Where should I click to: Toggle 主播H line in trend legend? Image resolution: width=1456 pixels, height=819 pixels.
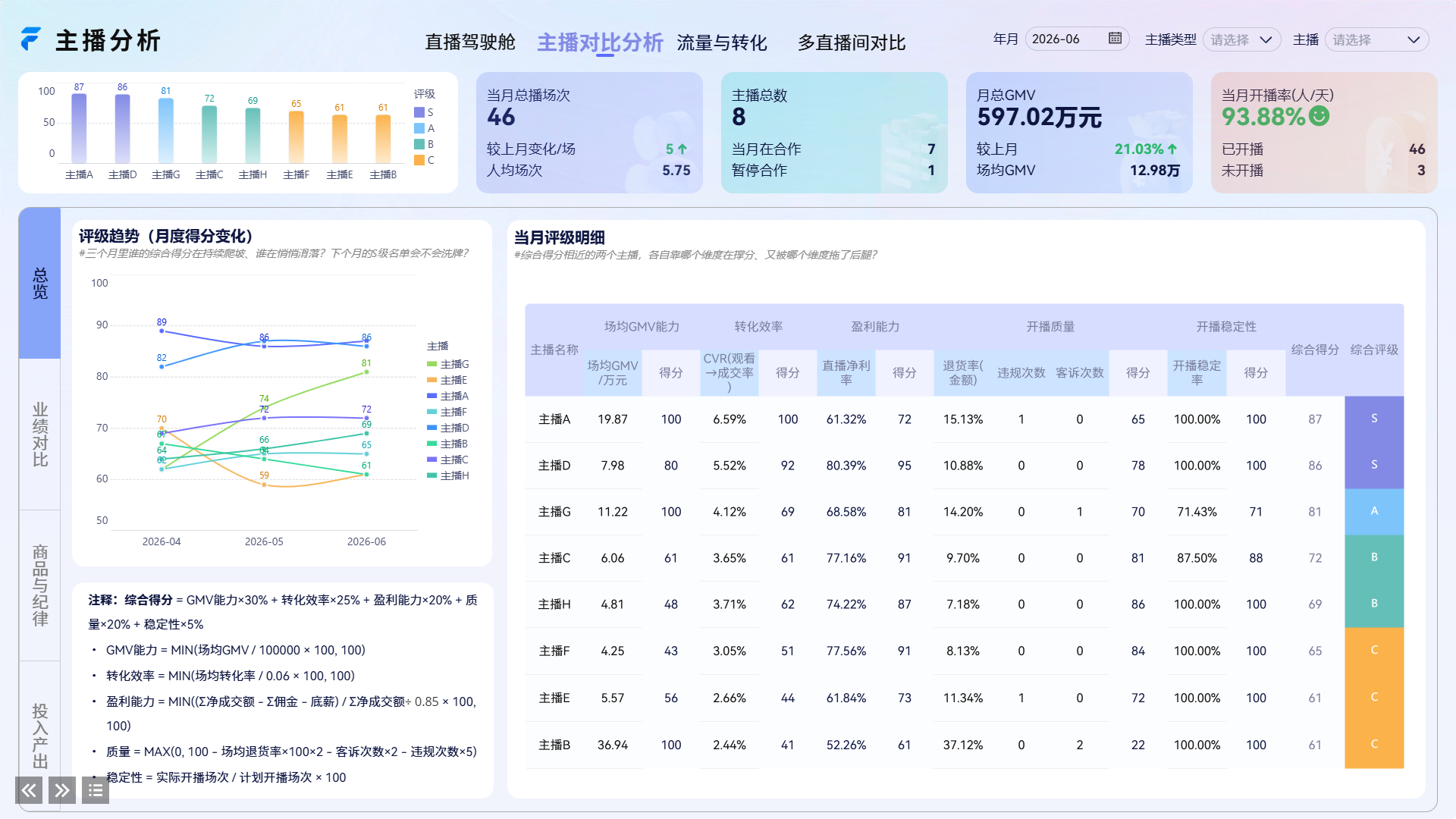[x=448, y=475]
